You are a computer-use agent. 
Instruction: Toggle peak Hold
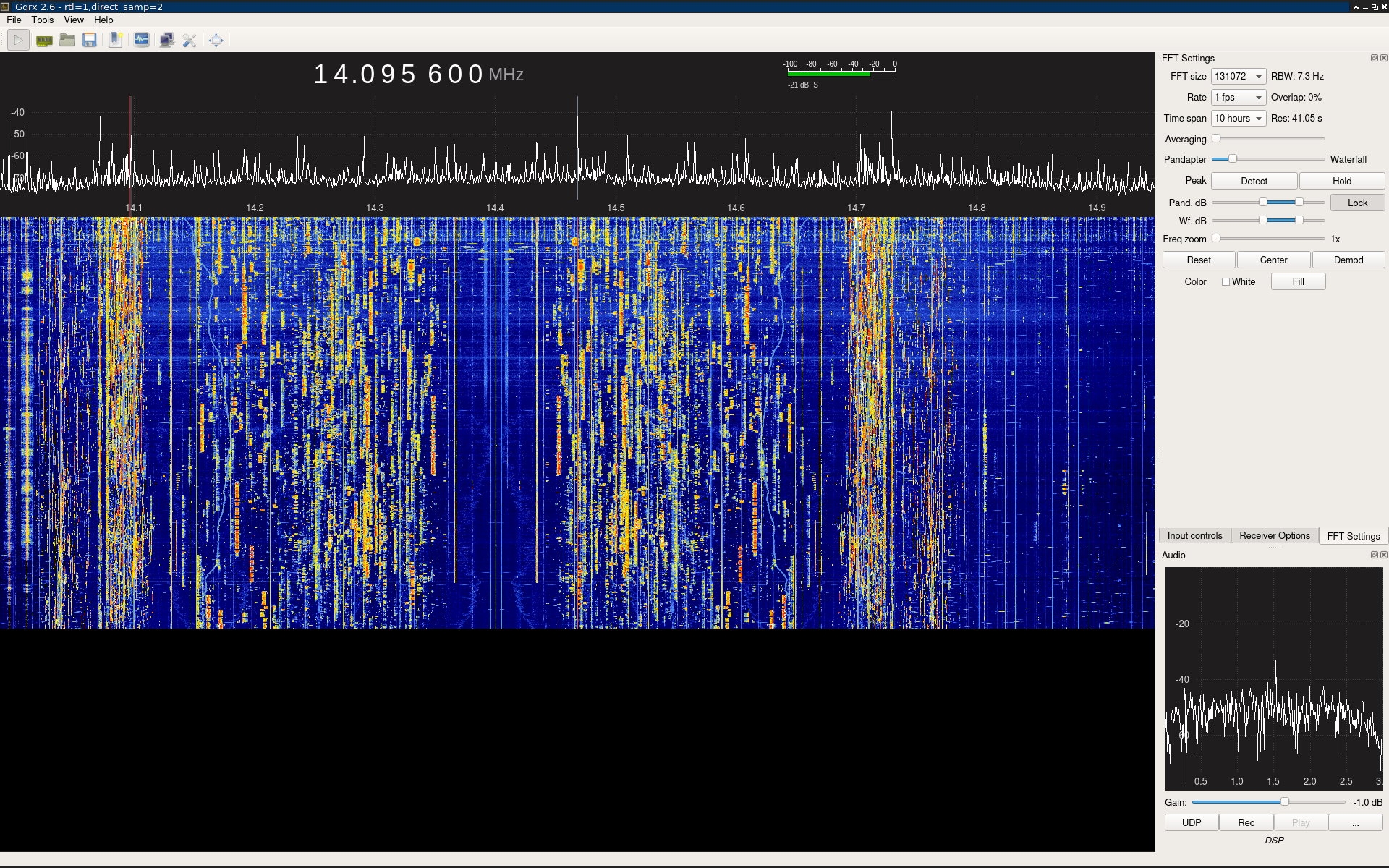pos(1342,181)
